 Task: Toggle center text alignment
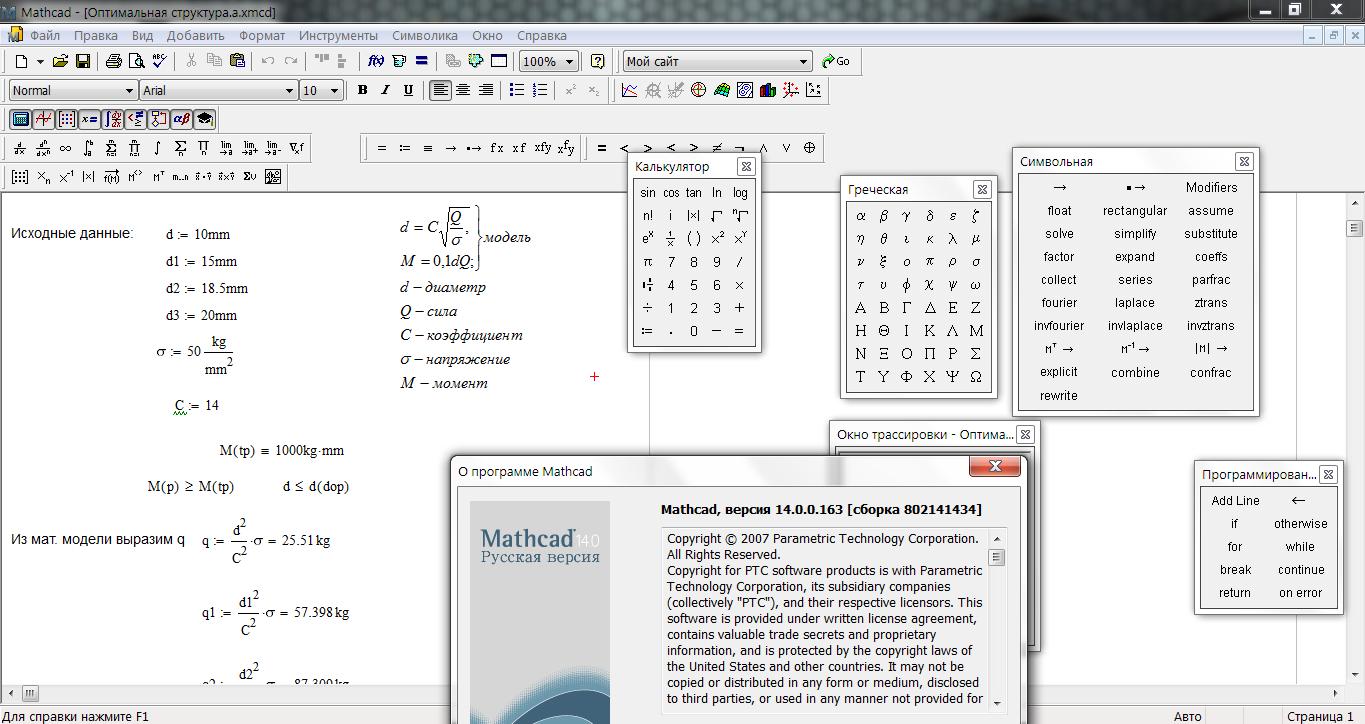462,90
